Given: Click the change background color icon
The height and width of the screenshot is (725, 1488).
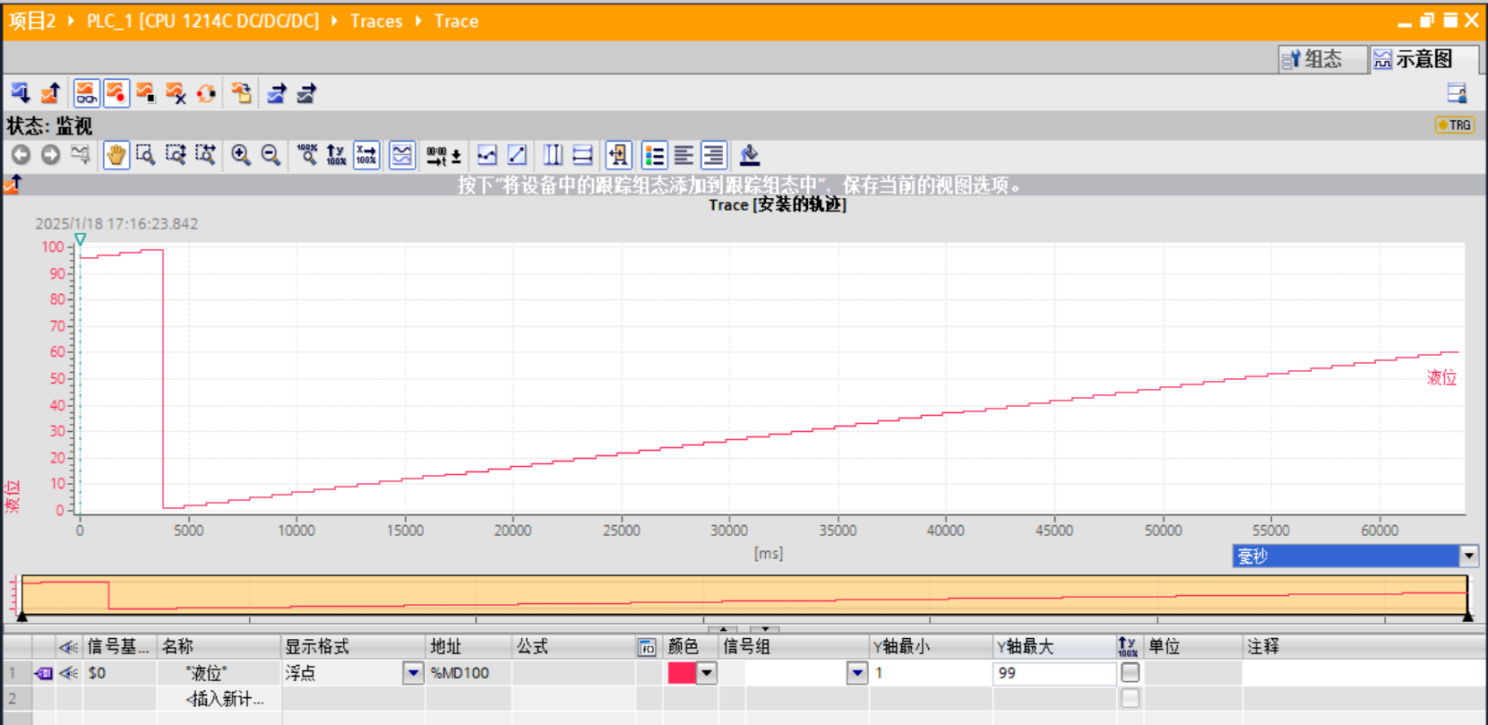Looking at the screenshot, I should point(750,155).
